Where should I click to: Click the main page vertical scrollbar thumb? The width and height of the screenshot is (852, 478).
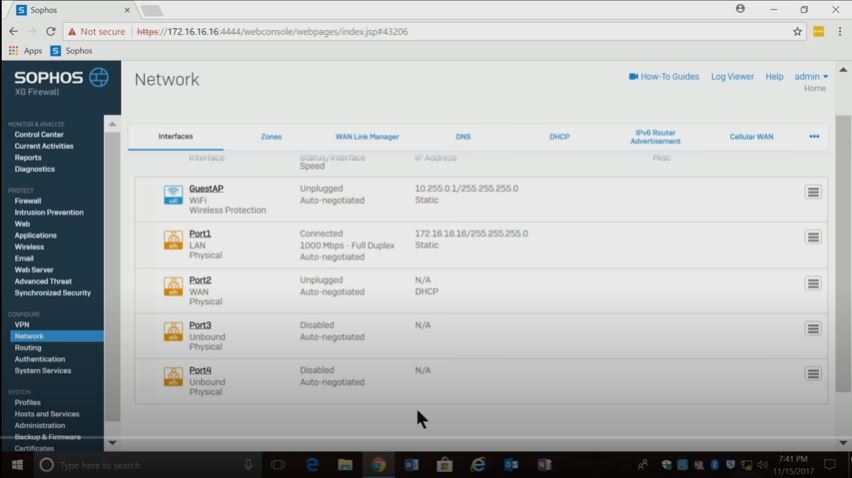pos(843,253)
